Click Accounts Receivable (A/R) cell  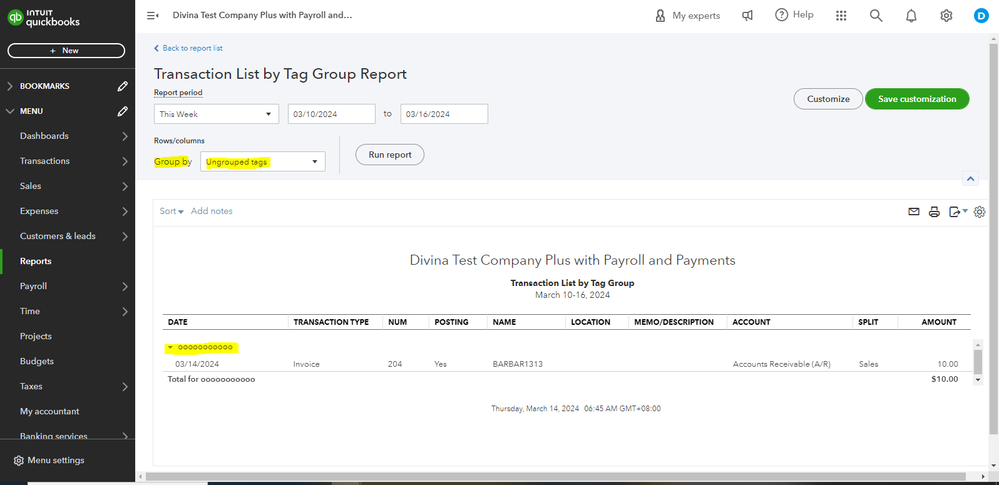(x=782, y=365)
